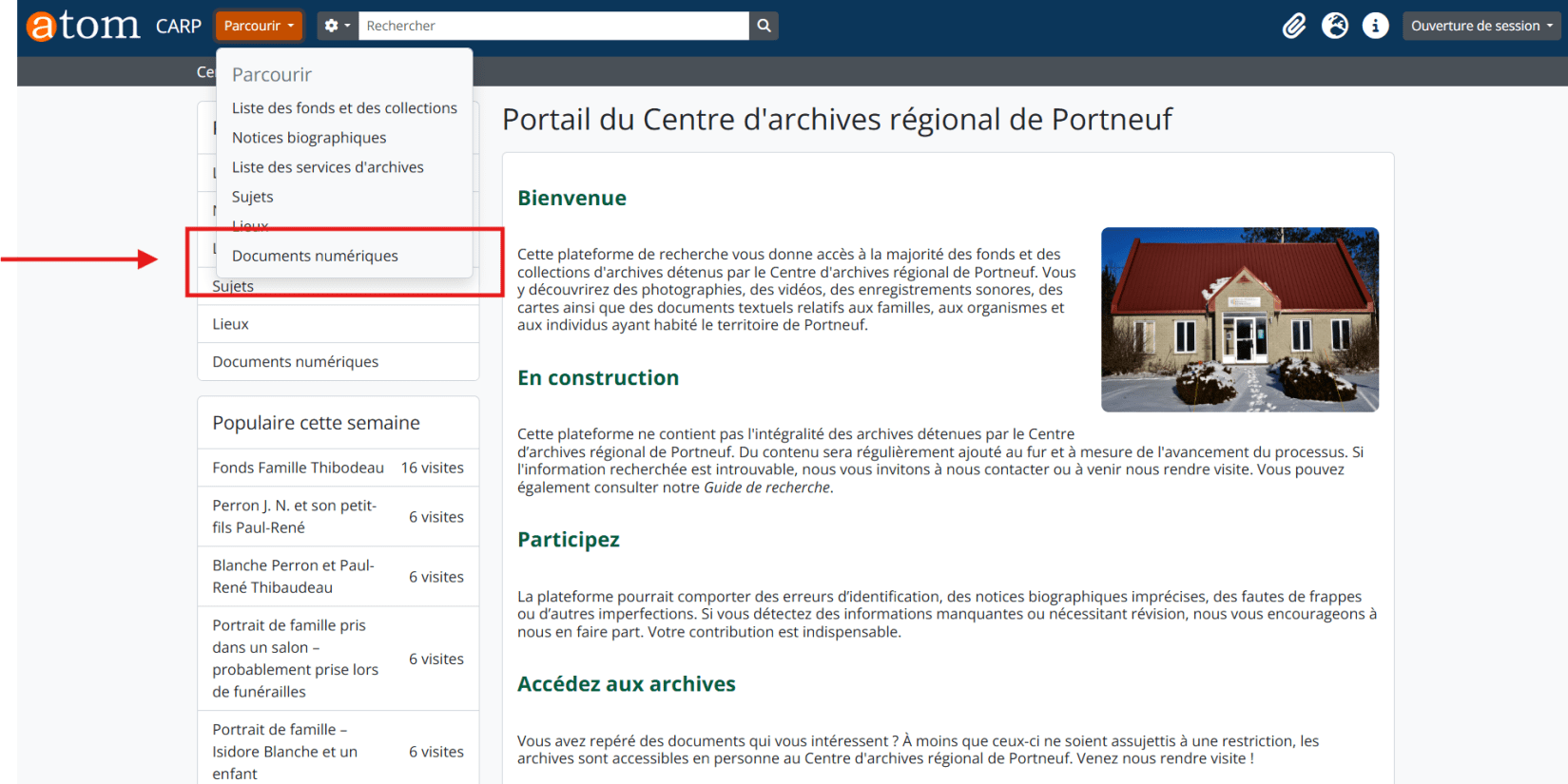Open the Guide de recherche link

[x=766, y=488]
